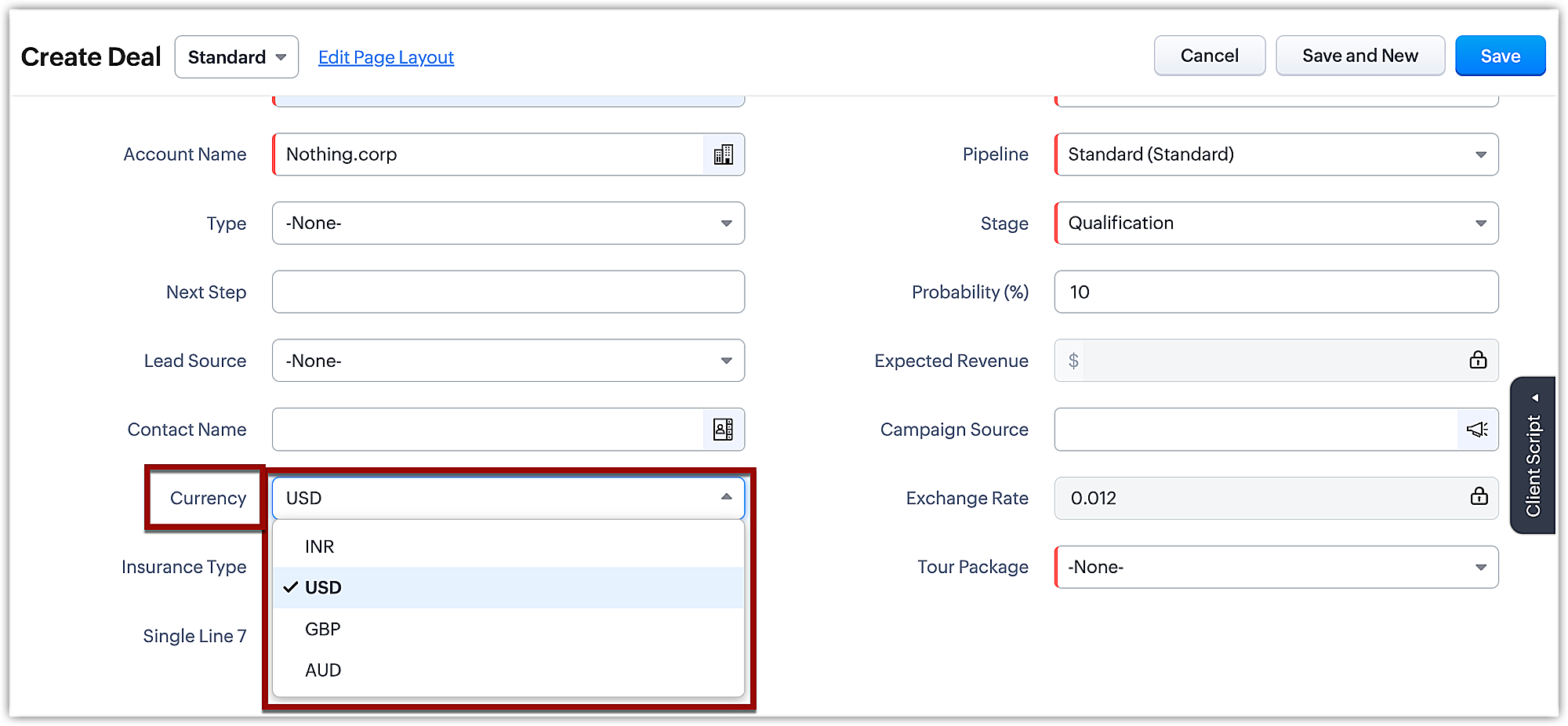Click the Campaign Source megaphone icon

click(1477, 430)
